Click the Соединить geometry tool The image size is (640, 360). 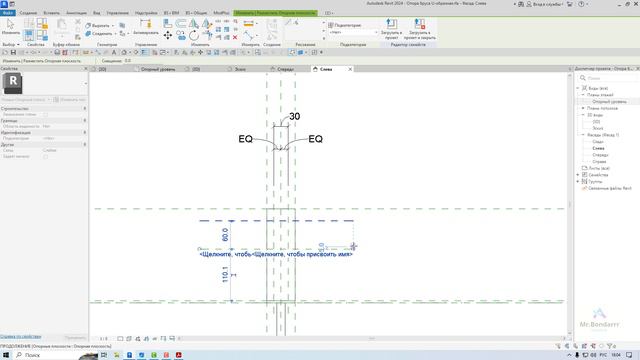coord(99,33)
